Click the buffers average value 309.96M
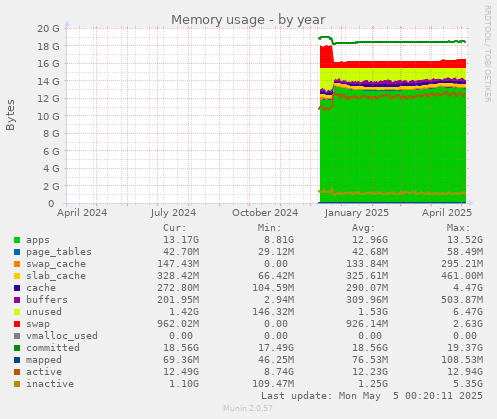Image resolution: width=497 pixels, height=419 pixels. [x=367, y=300]
